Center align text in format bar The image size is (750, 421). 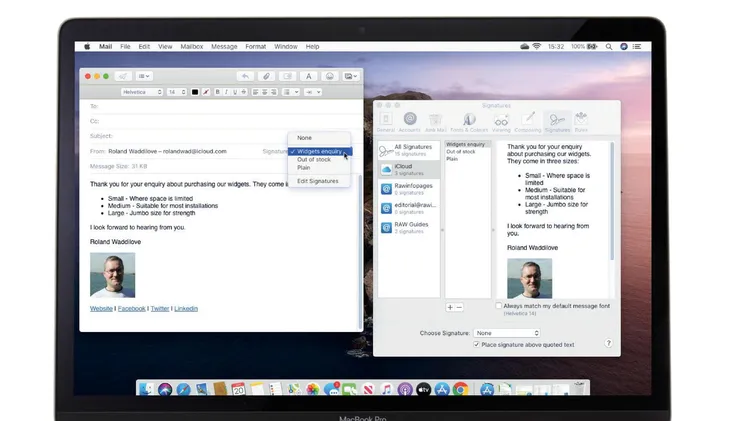point(265,92)
